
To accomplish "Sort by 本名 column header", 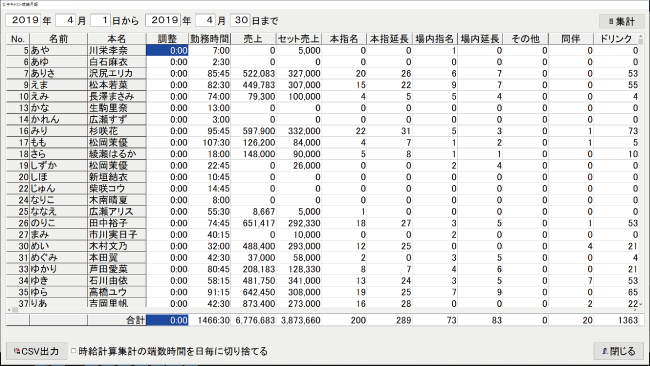I will [x=116, y=39].
